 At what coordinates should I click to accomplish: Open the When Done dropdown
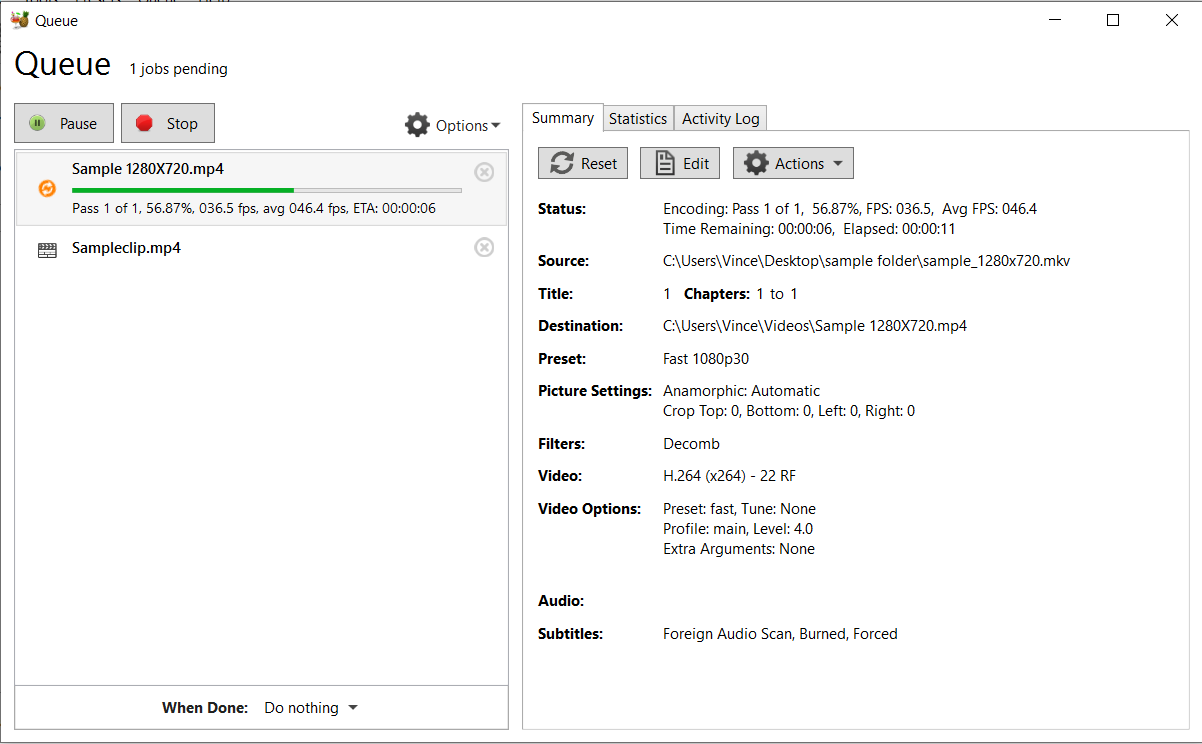[x=310, y=707]
